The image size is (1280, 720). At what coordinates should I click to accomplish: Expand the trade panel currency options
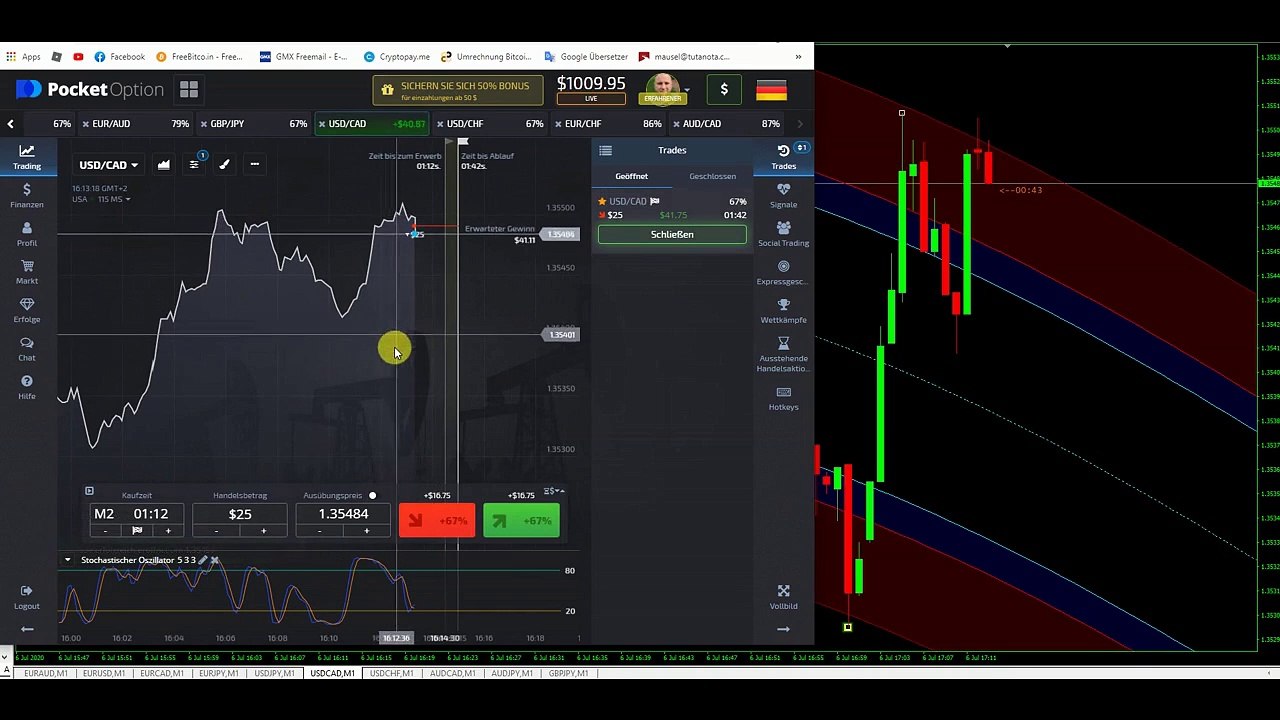554,491
